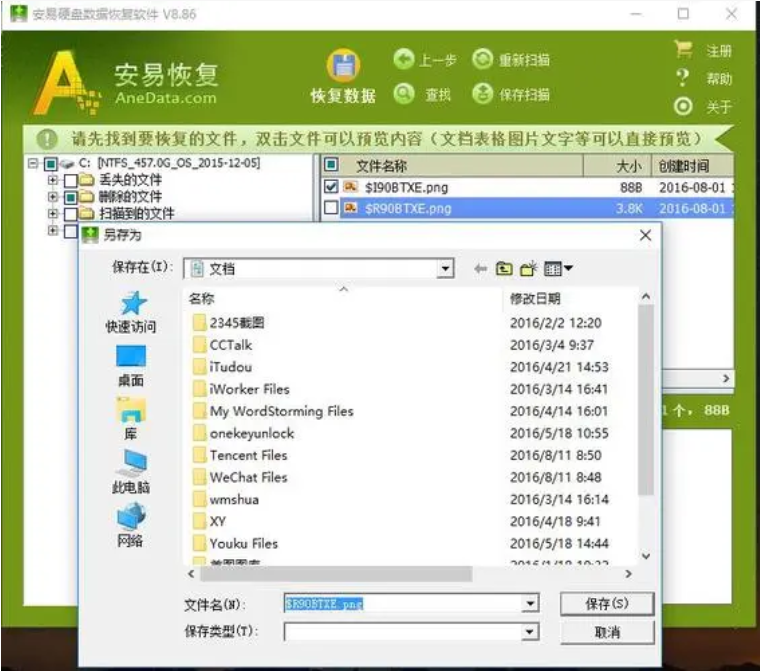This screenshot has width=760, height=671.
Task: Click the AneData.com logo text
Action: (166, 97)
